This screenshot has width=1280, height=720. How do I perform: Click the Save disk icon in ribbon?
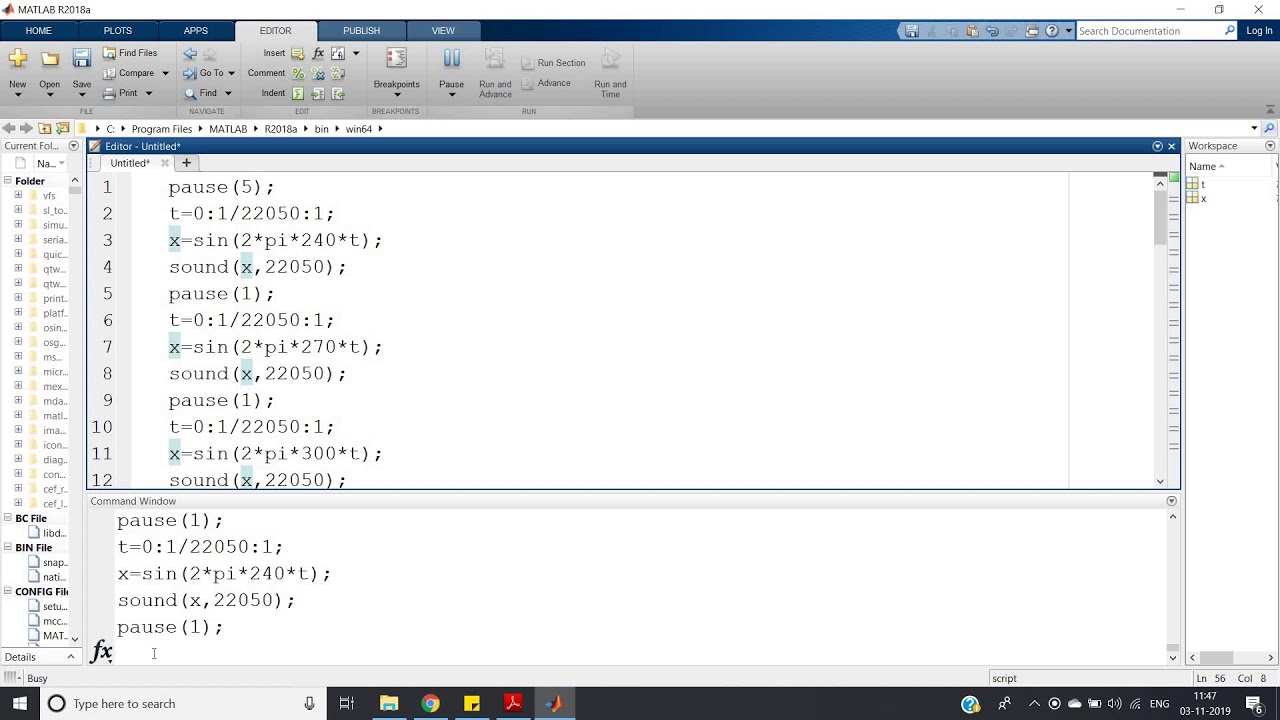pyautogui.click(x=82, y=59)
